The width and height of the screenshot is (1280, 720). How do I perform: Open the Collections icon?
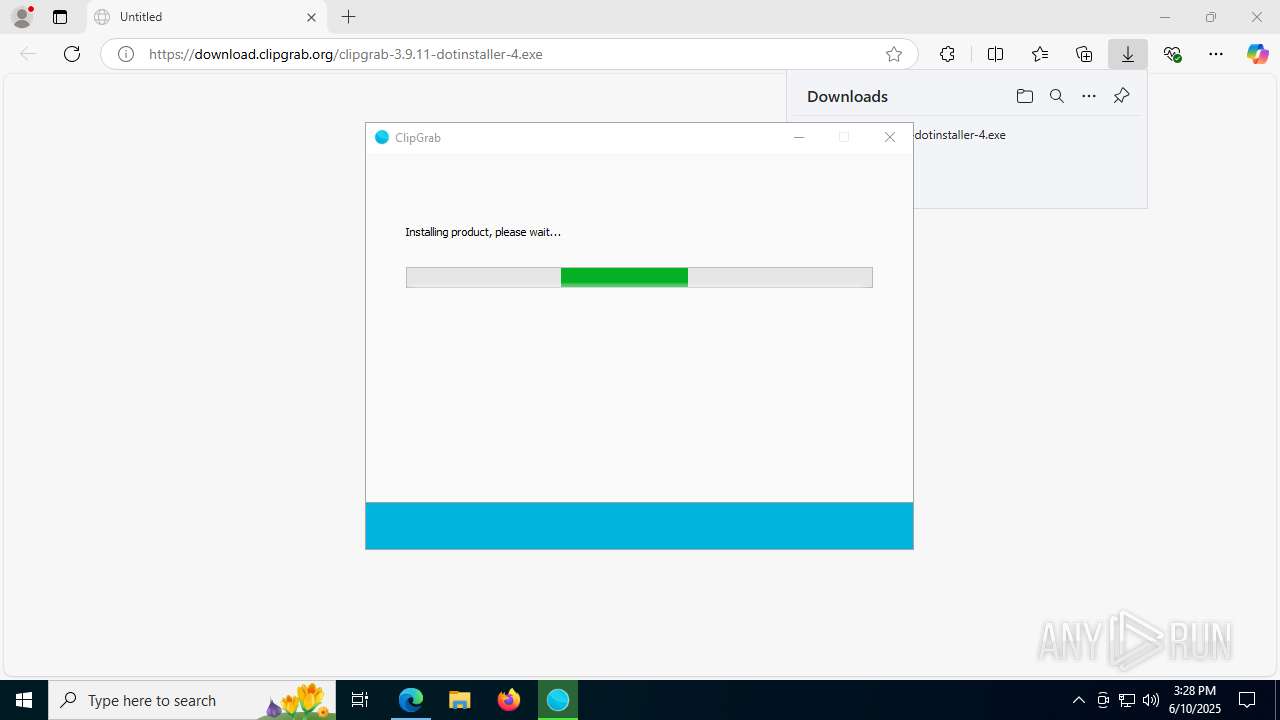[x=1084, y=54]
